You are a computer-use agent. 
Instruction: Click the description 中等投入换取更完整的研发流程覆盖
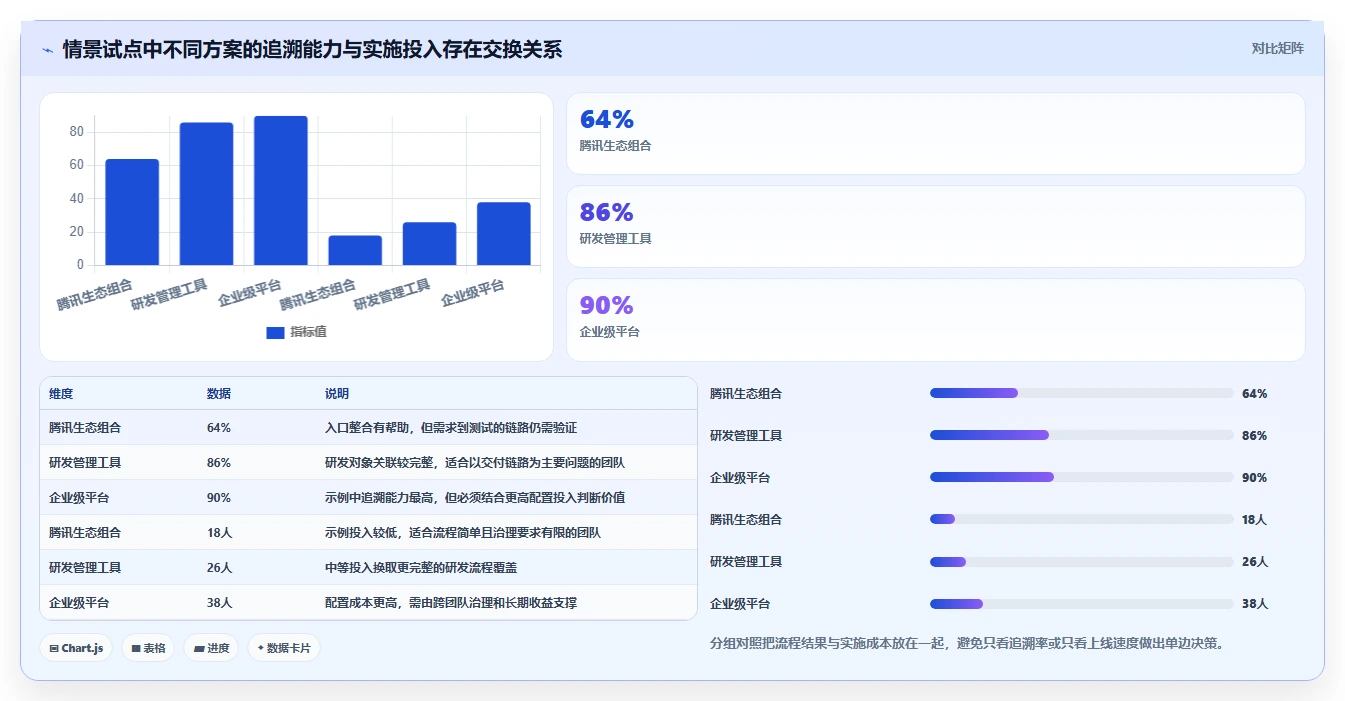tap(421, 568)
